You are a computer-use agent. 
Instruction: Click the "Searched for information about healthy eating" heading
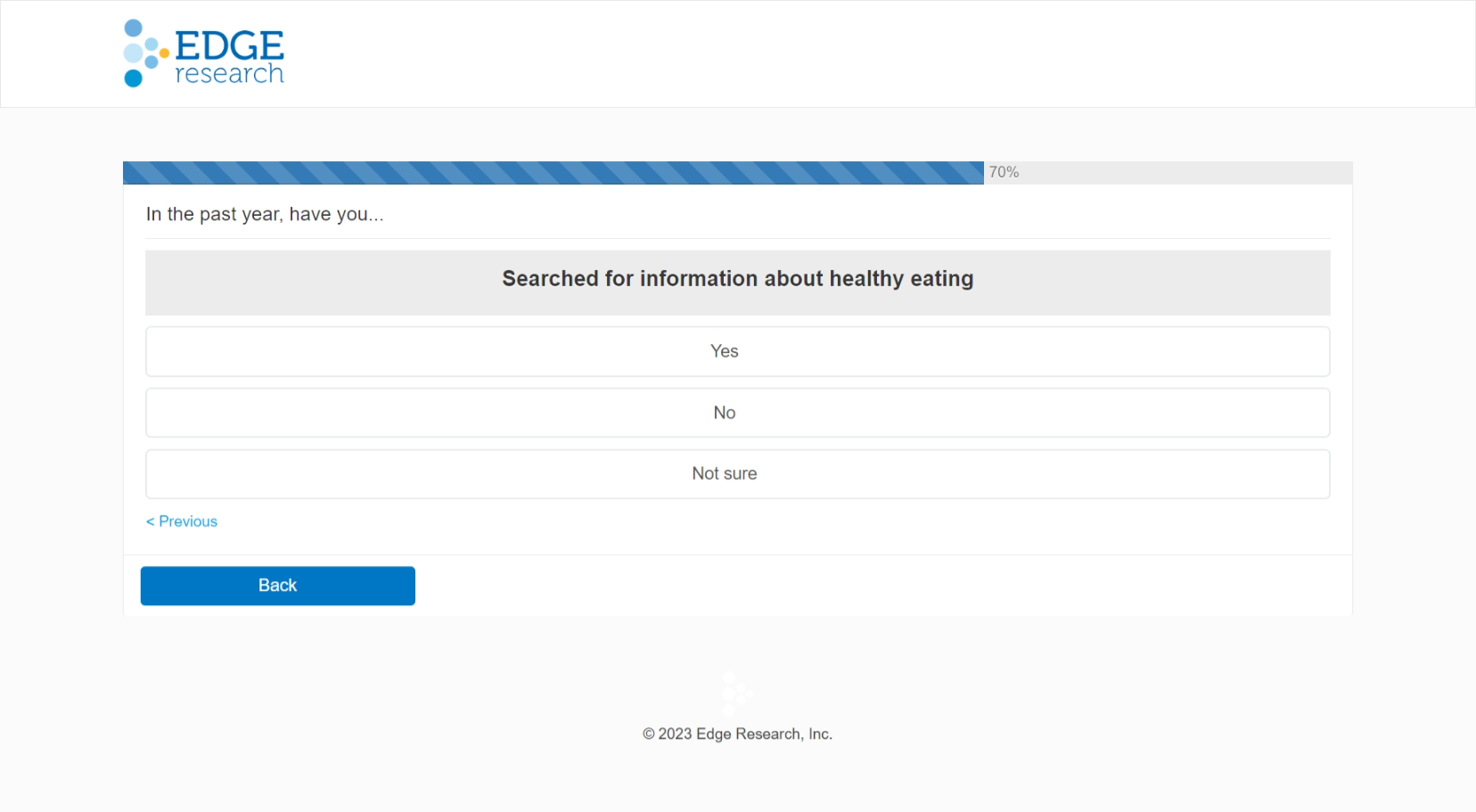[x=737, y=279]
